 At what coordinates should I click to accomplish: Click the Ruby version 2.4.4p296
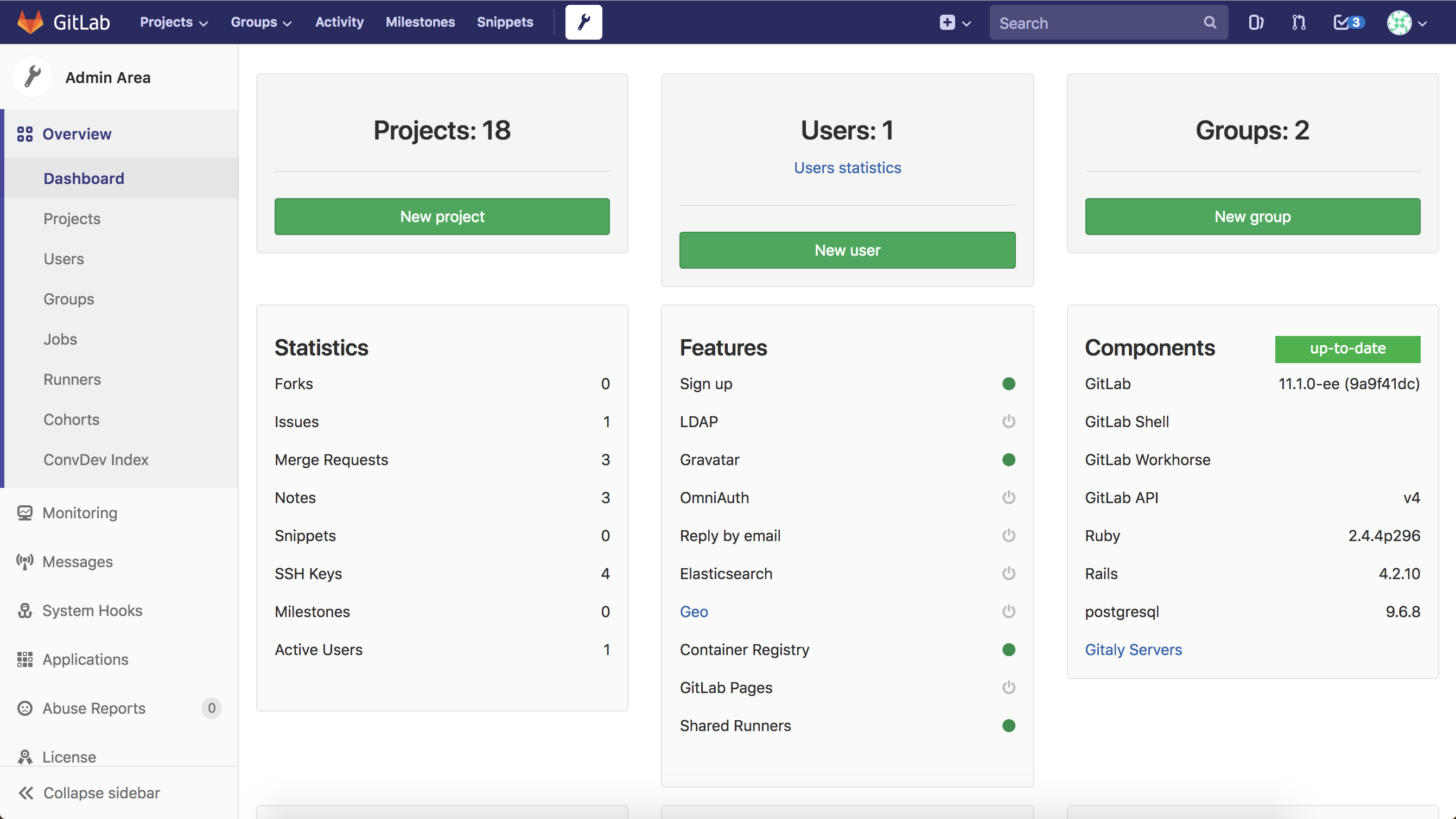[1384, 535]
